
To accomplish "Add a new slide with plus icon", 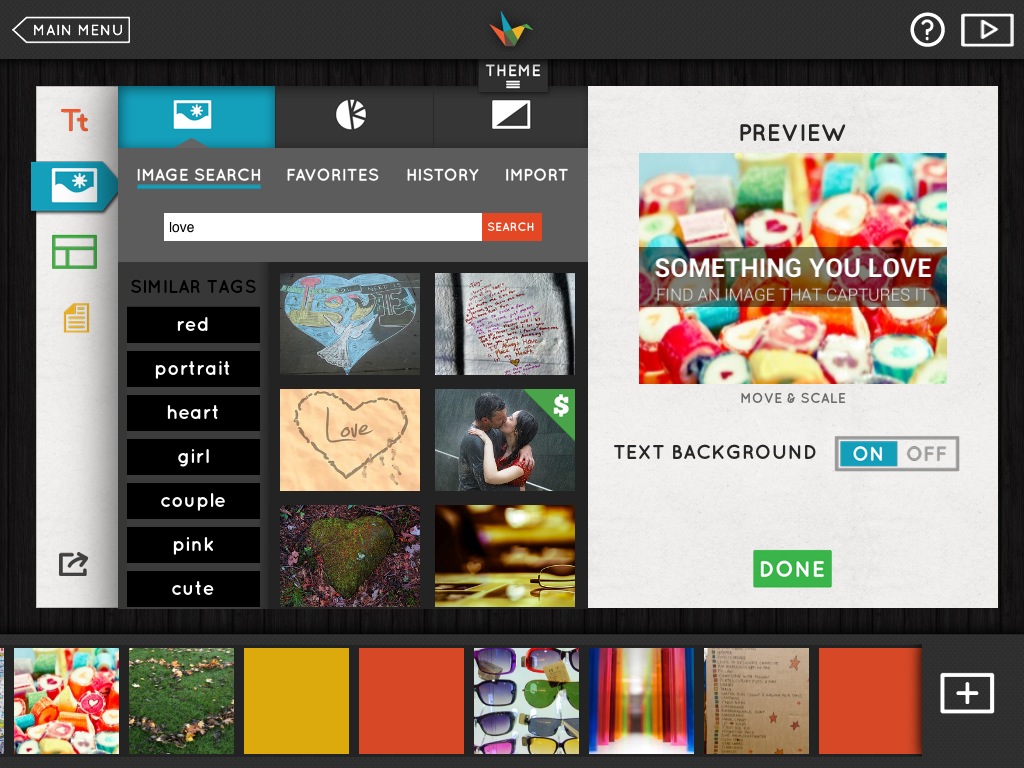I will (x=967, y=693).
